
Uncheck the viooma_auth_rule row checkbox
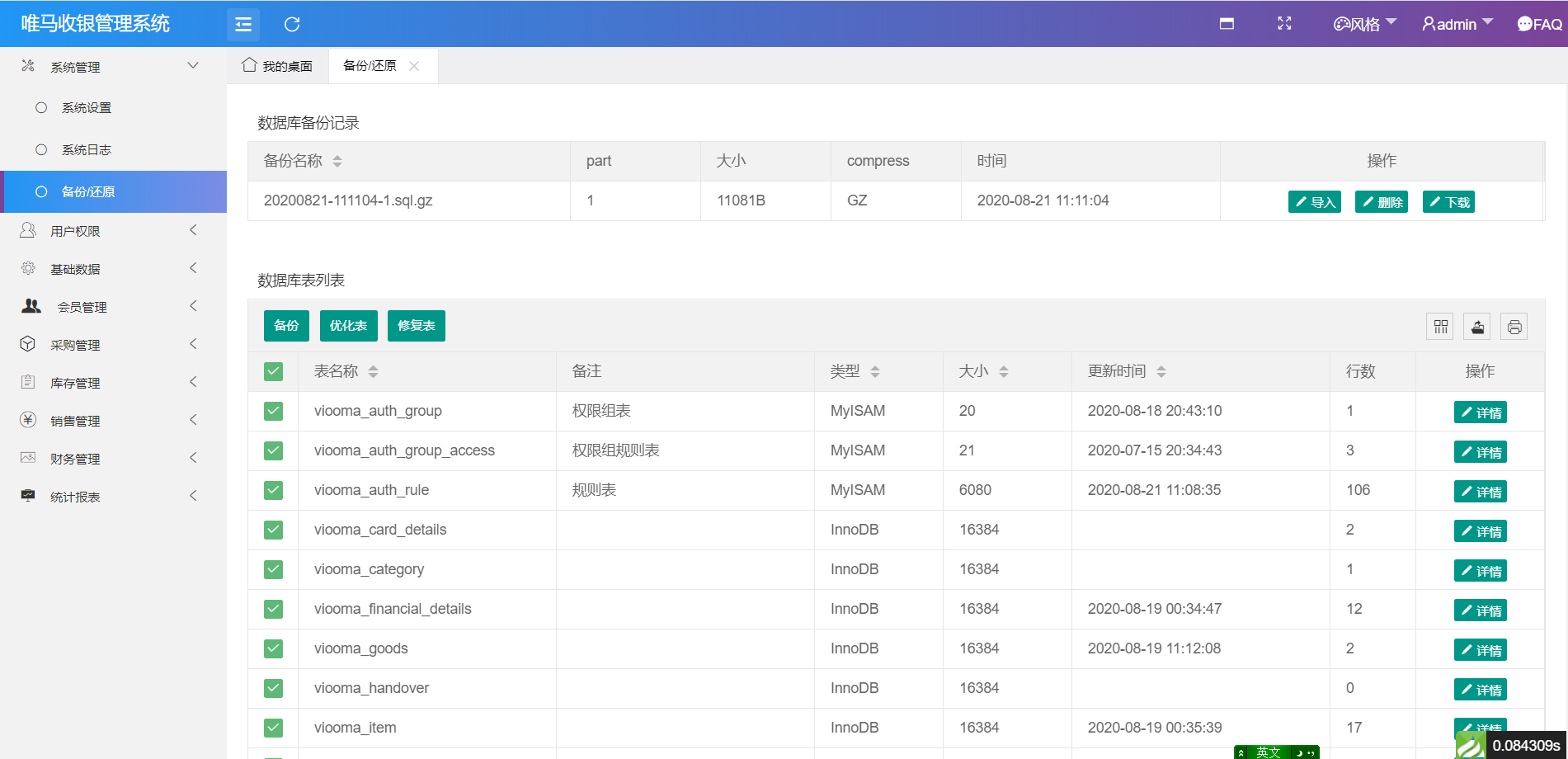pos(274,490)
